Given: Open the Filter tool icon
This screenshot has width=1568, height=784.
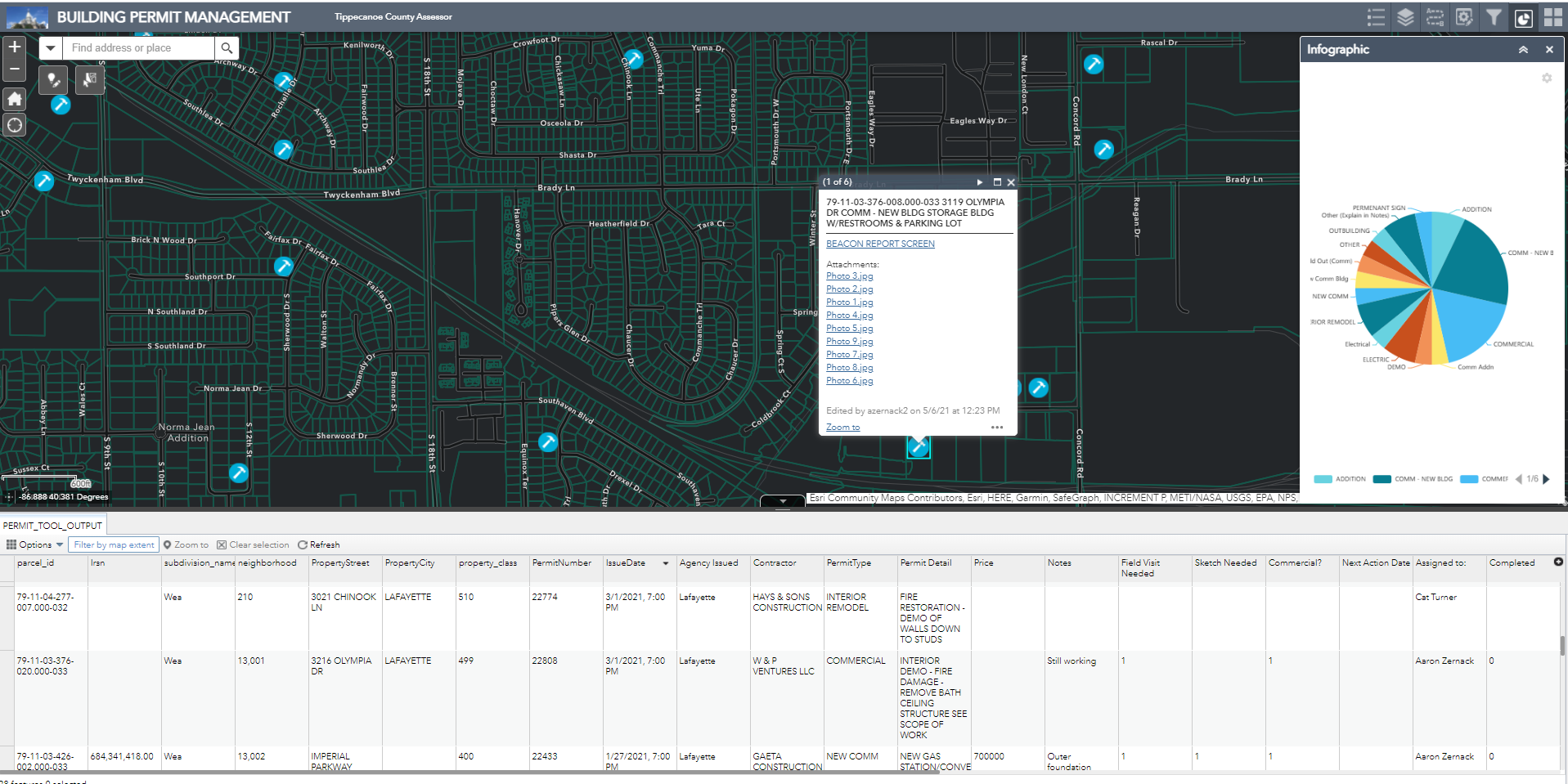Looking at the screenshot, I should point(1494,16).
